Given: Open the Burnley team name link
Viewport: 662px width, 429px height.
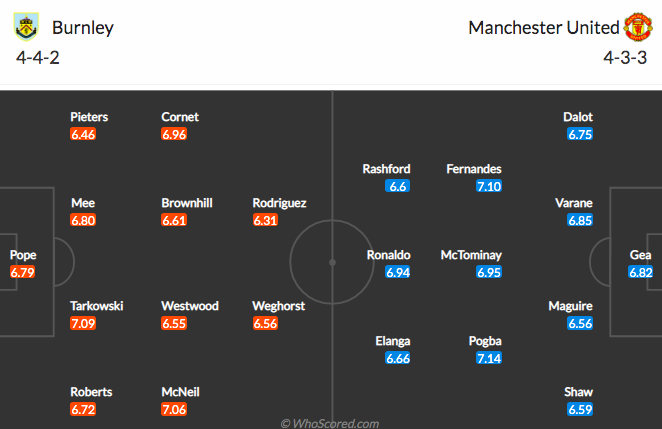Looking at the screenshot, I should (x=83, y=28).
